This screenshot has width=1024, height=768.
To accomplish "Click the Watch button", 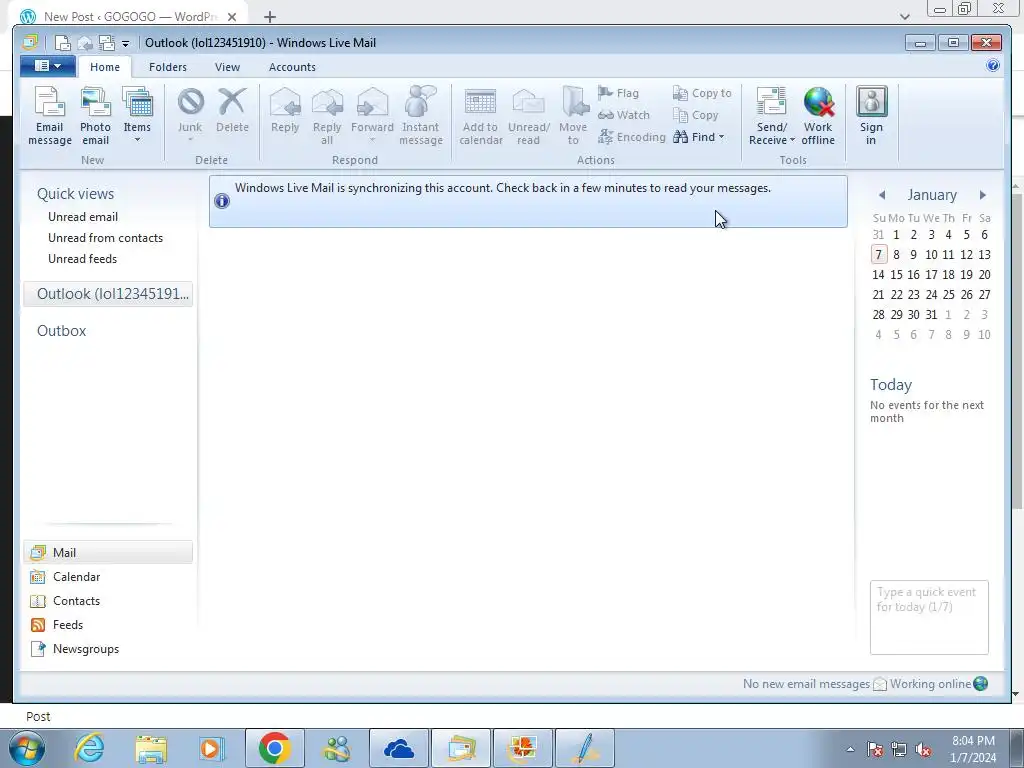I will pyautogui.click(x=624, y=115).
